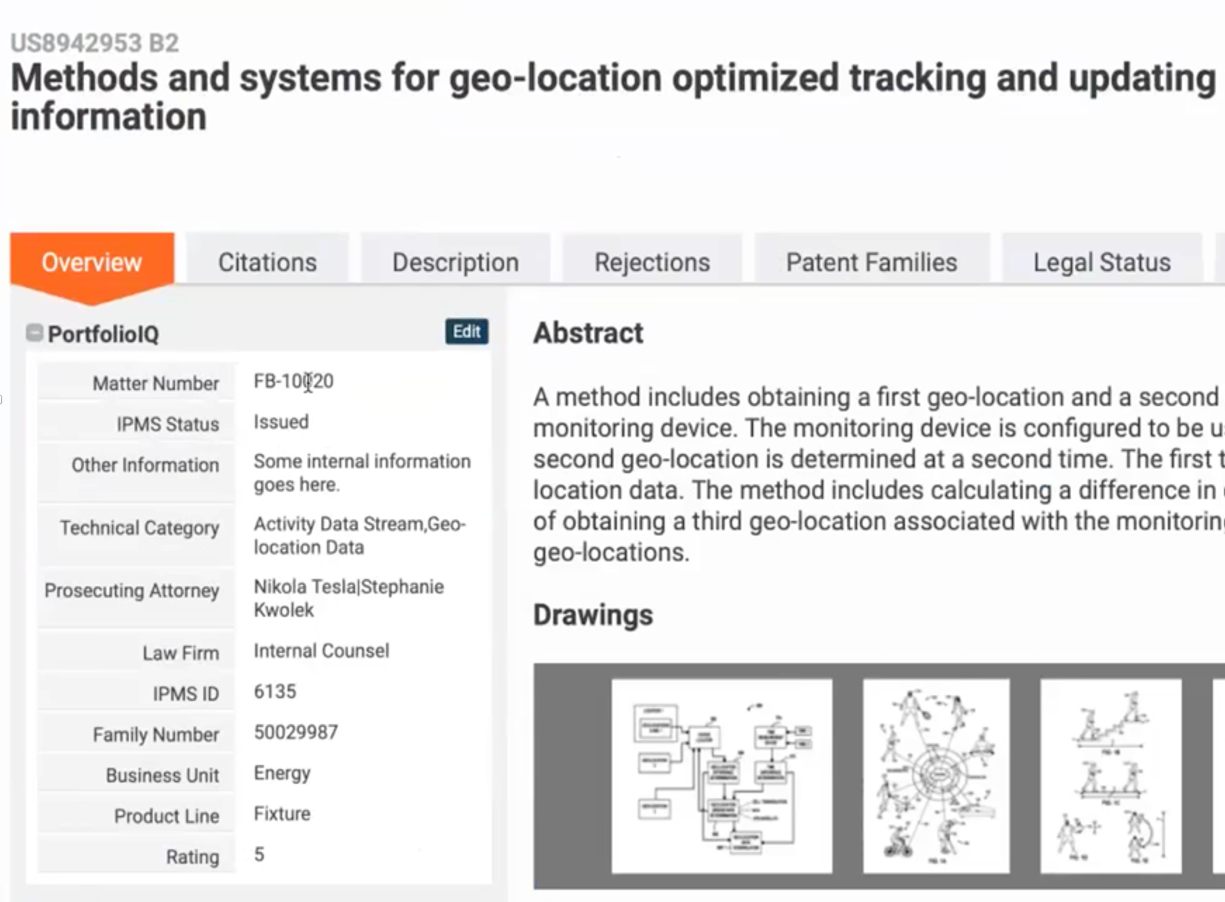Screen dimensions: 1225x902
Task: Click the Family Number value 50029987
Action: (x=296, y=732)
